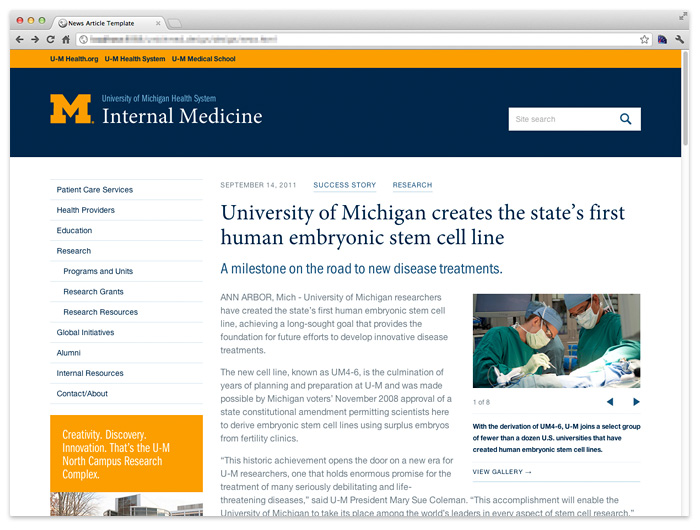The width and height of the screenshot is (700, 530).
Task: Select the News Article Template tab
Action: (107, 23)
